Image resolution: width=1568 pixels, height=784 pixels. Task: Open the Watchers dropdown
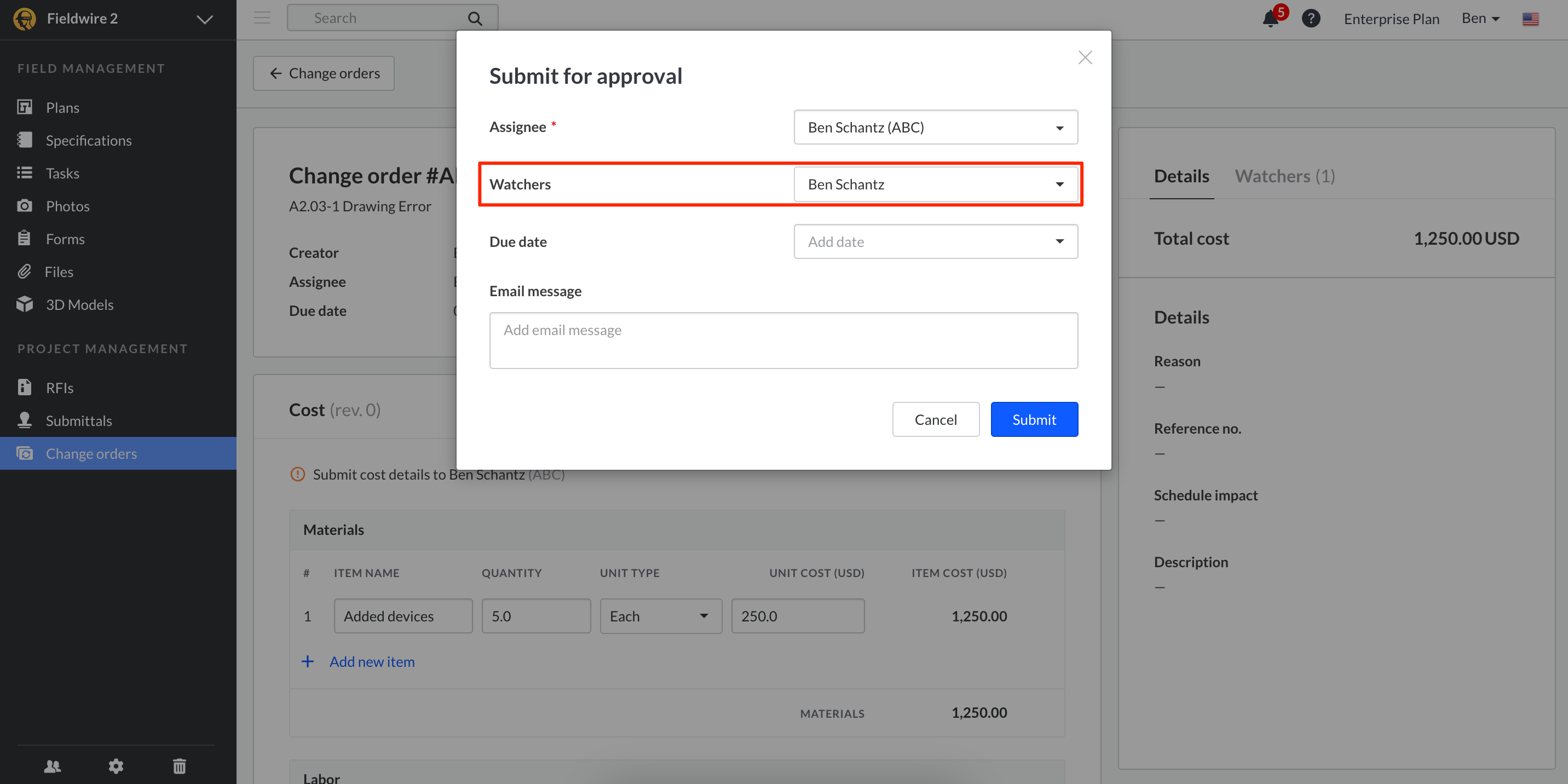[x=936, y=185]
